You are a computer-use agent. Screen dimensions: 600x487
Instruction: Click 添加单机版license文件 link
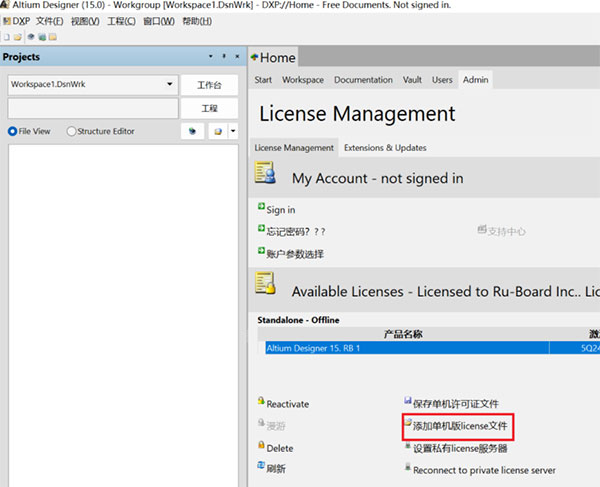pos(460,426)
